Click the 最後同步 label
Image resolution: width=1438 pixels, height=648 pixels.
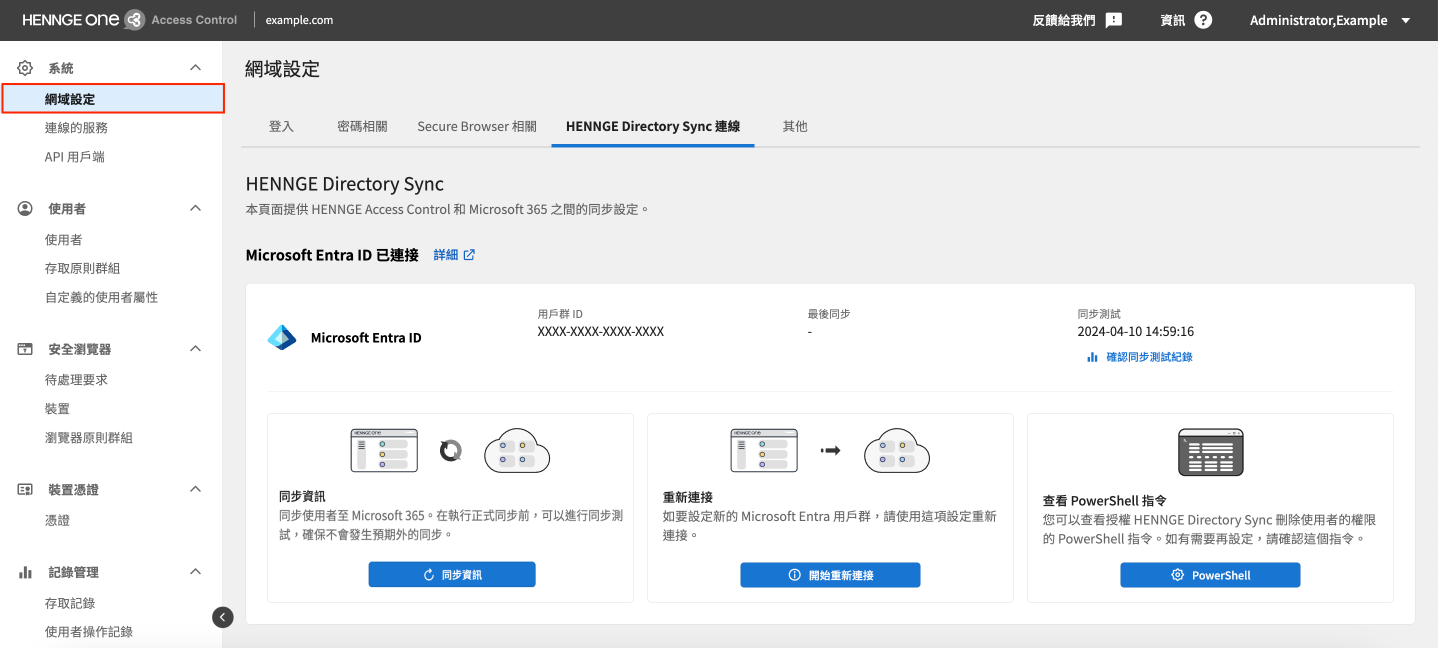[829, 314]
